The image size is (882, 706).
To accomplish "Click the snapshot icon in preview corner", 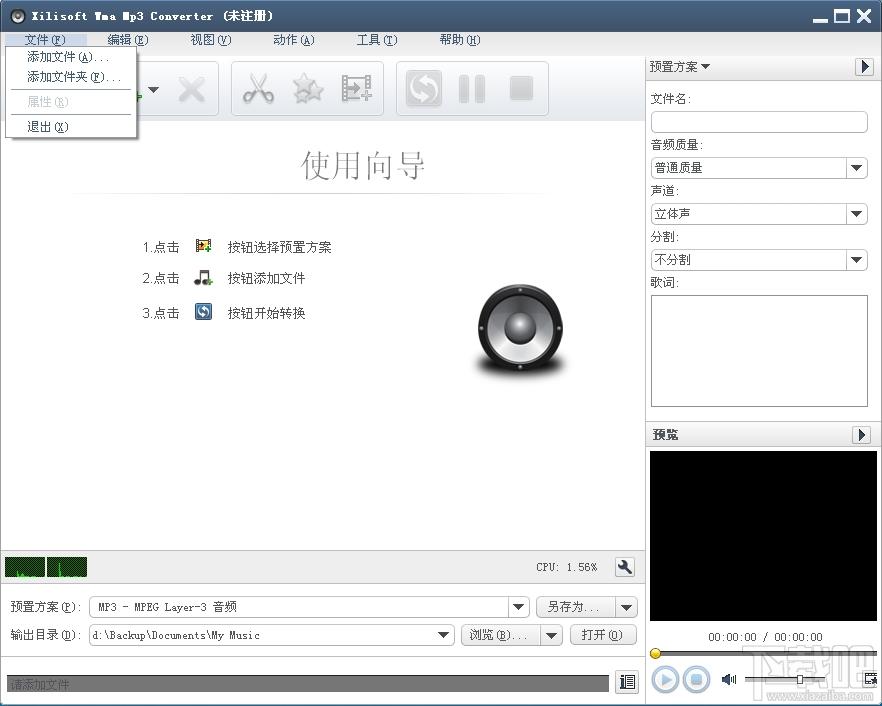I will pyautogui.click(x=870, y=679).
